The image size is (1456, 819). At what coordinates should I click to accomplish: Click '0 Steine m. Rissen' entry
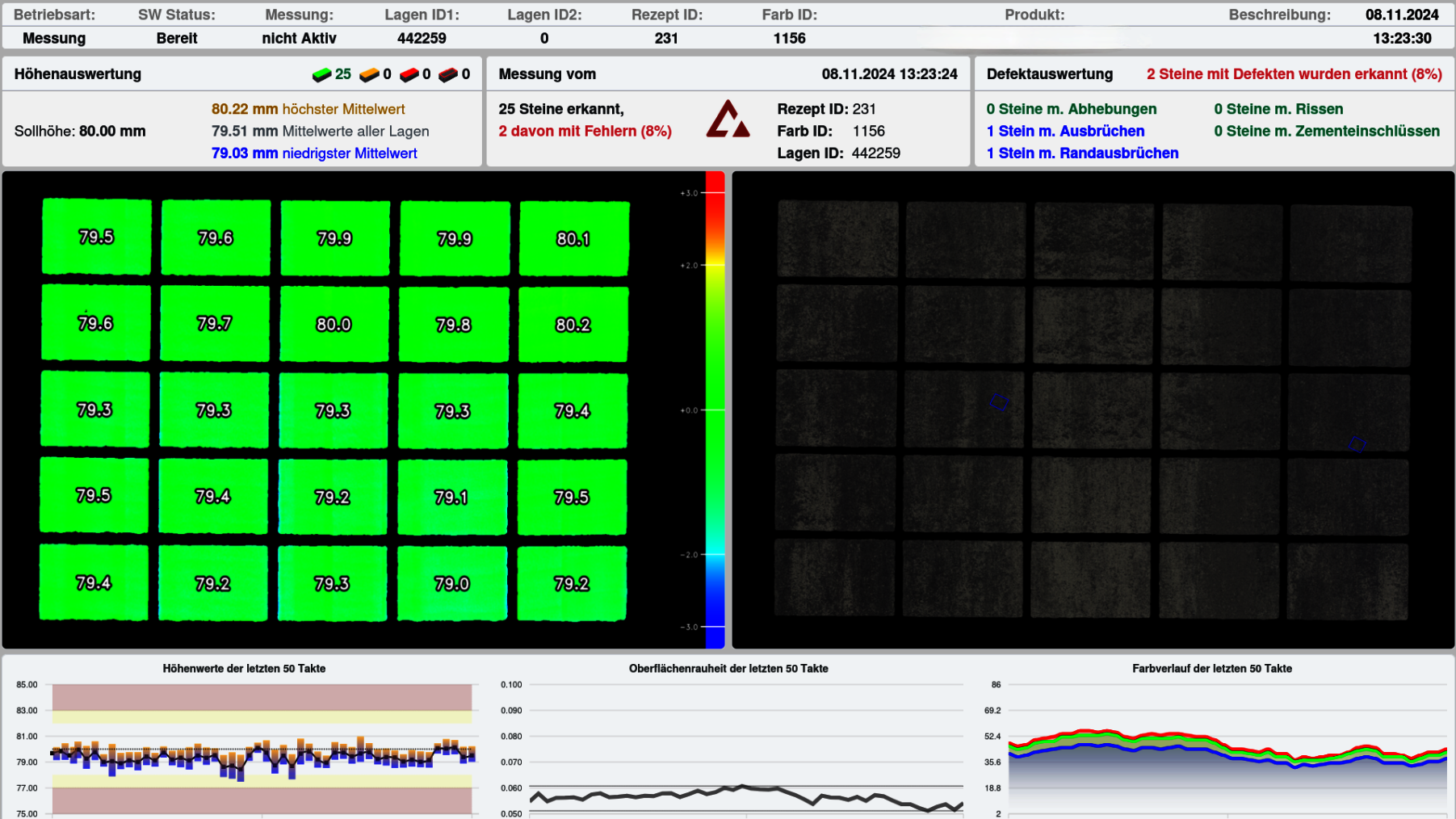click(1278, 109)
